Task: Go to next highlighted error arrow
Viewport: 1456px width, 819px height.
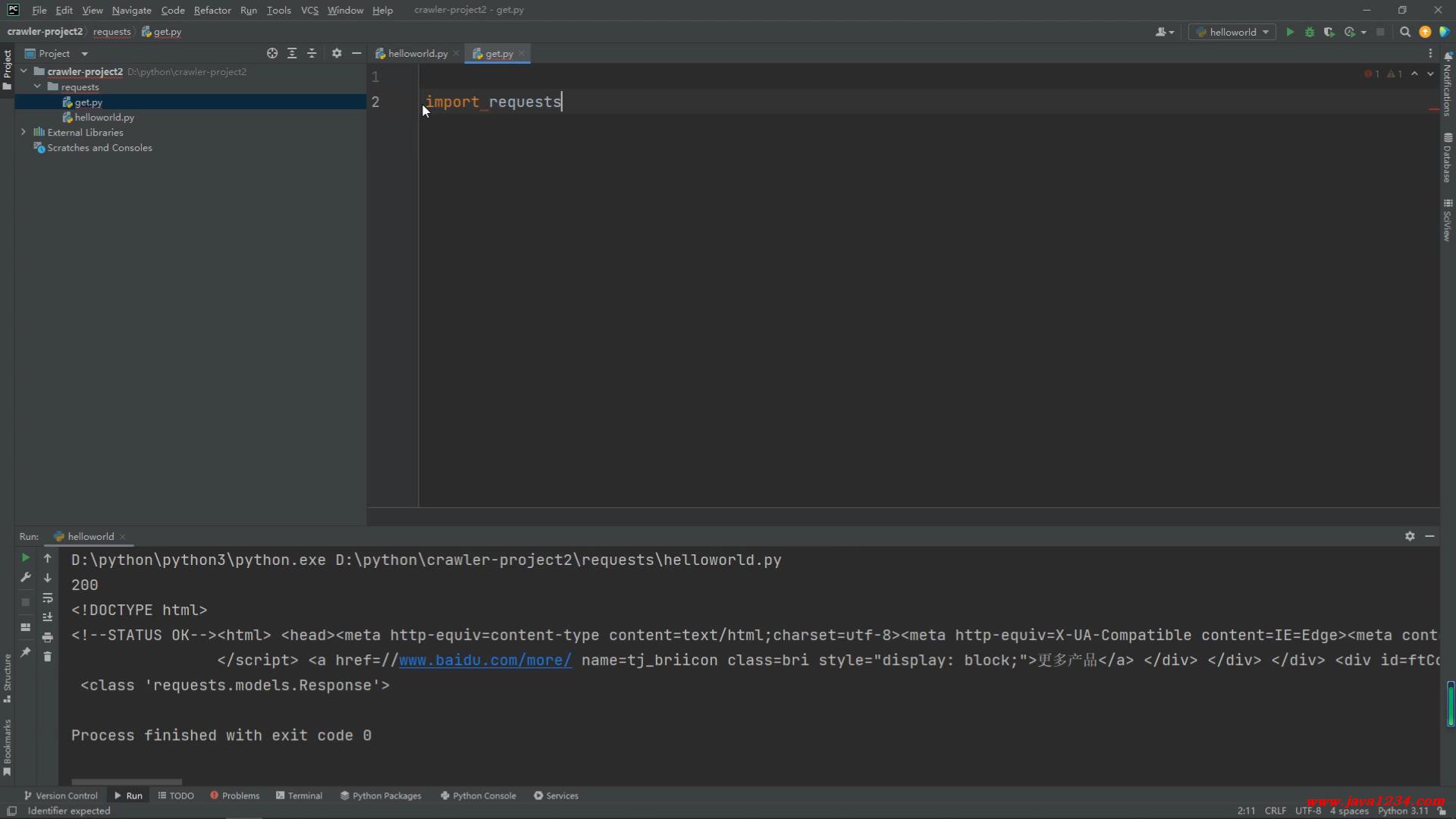Action: tap(1430, 74)
